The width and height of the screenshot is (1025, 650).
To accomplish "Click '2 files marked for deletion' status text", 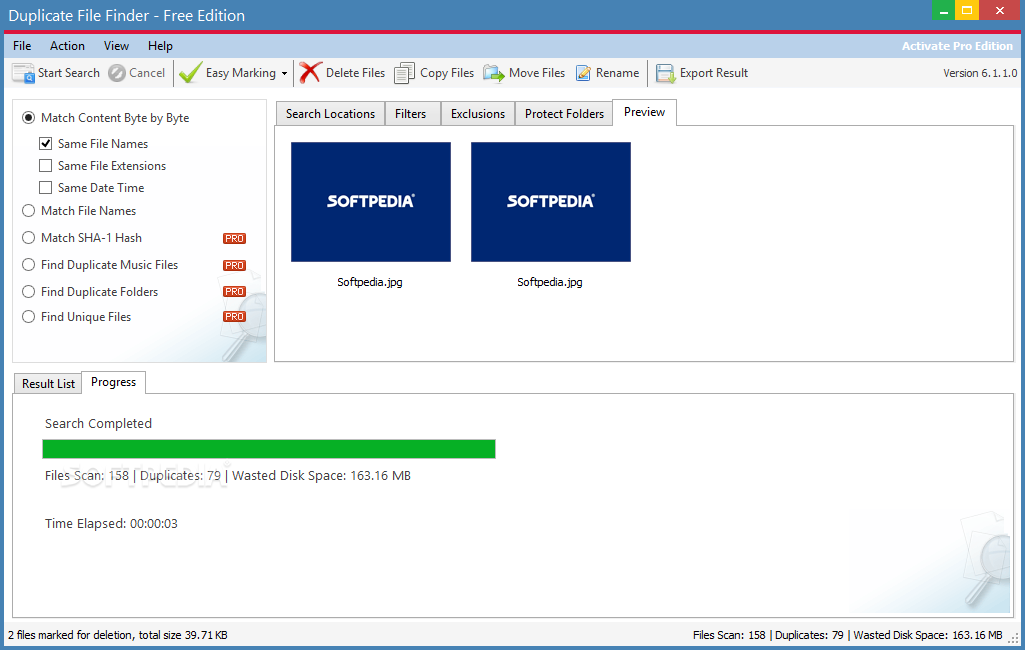I will click(x=118, y=635).
